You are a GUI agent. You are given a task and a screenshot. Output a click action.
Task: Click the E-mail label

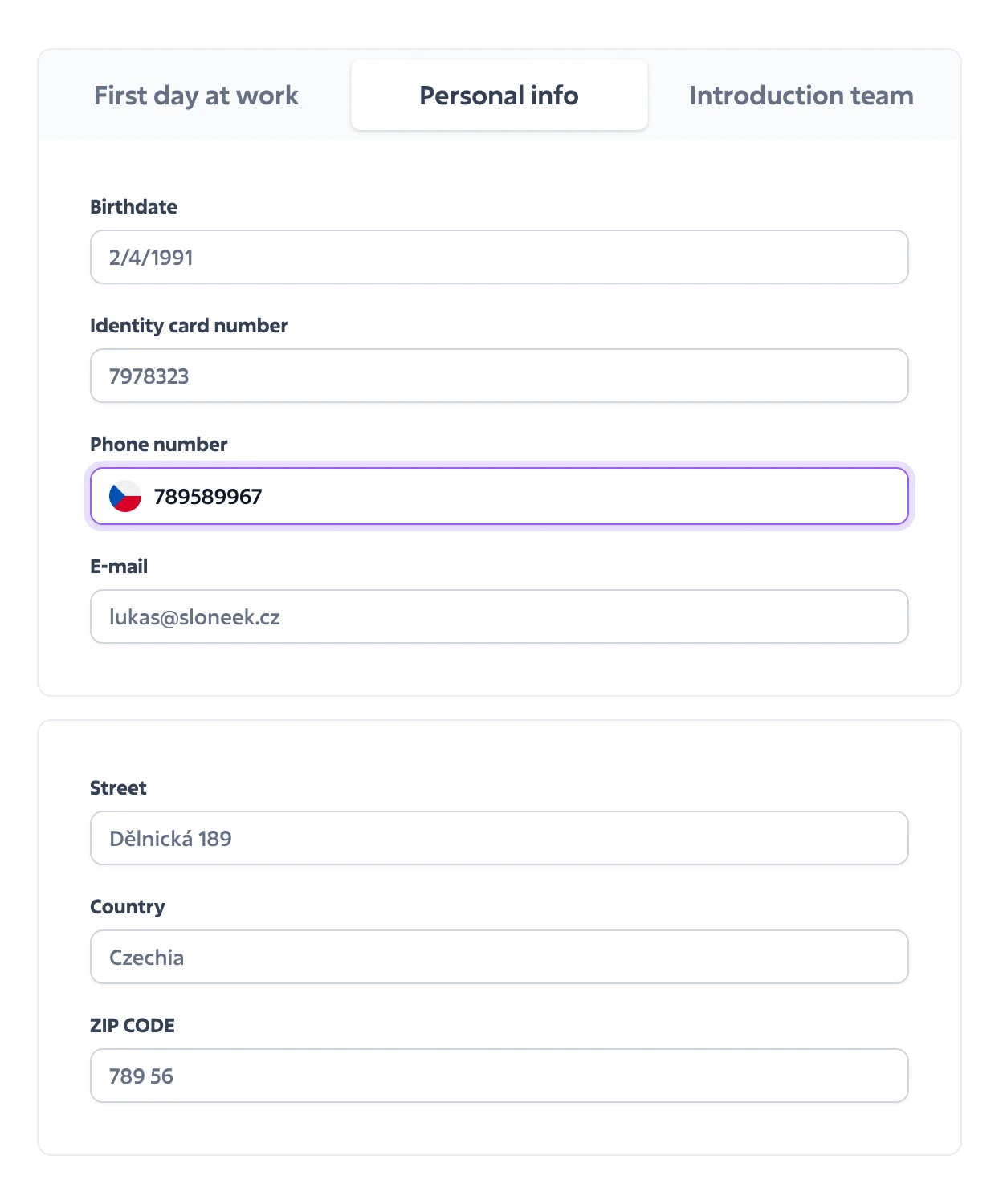pos(119,567)
